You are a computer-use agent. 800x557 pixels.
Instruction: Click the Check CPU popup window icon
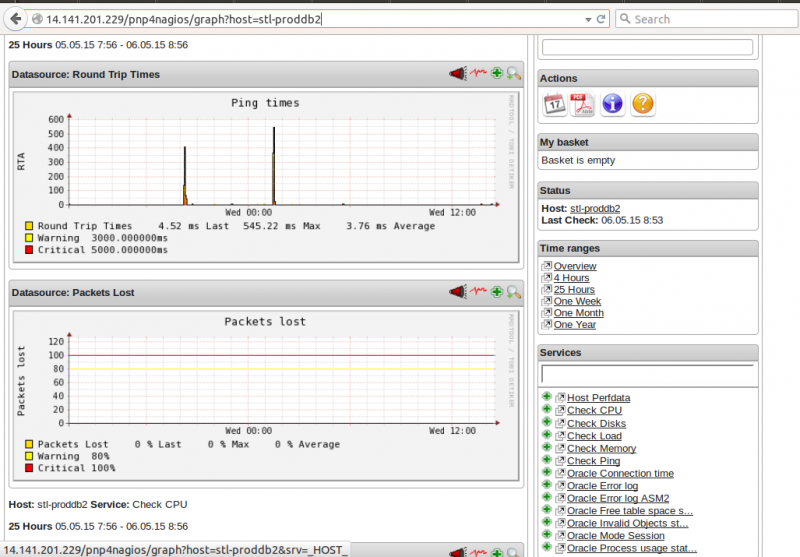pos(561,410)
